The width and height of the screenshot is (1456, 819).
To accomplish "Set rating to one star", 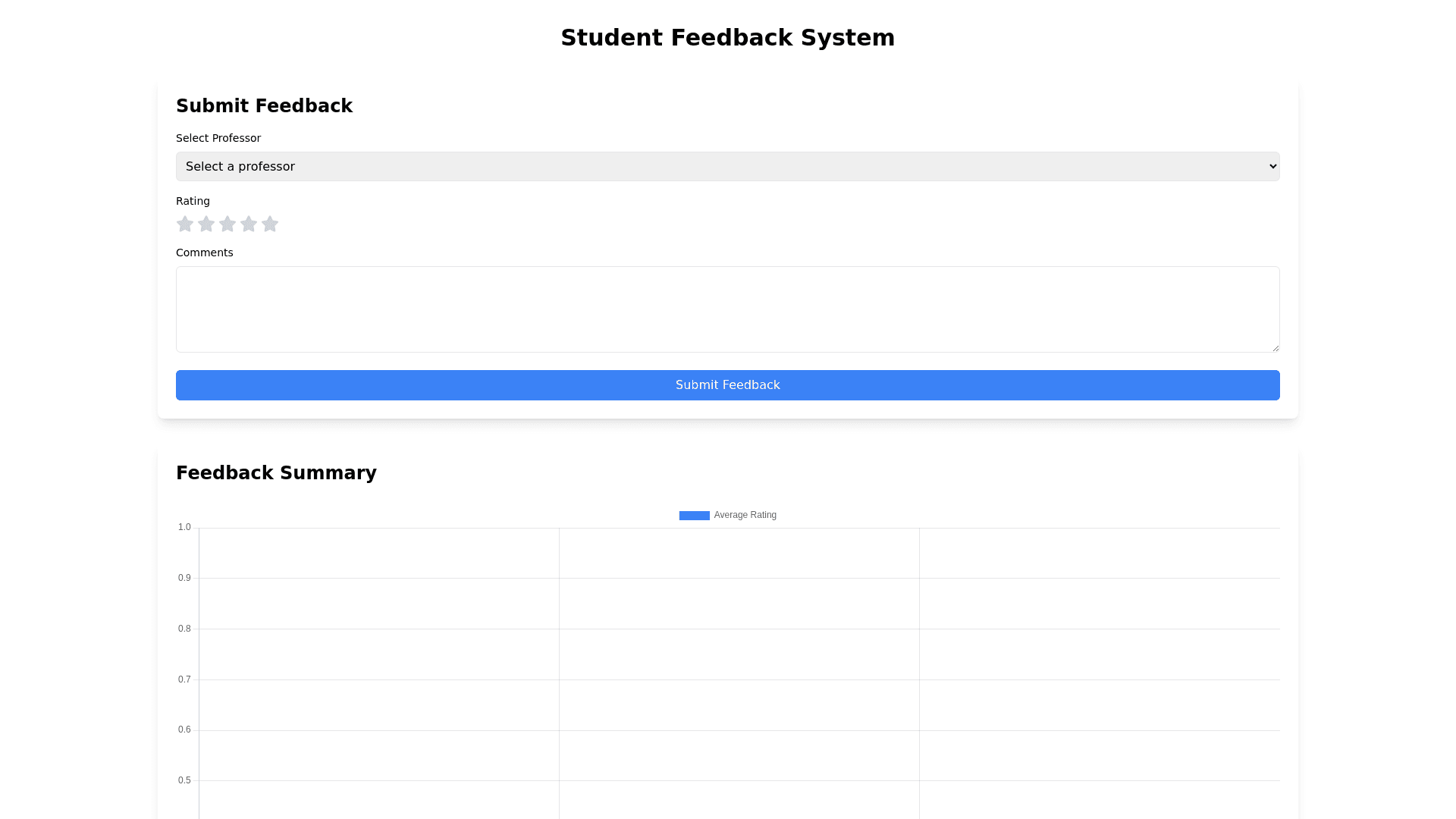I will click(185, 224).
